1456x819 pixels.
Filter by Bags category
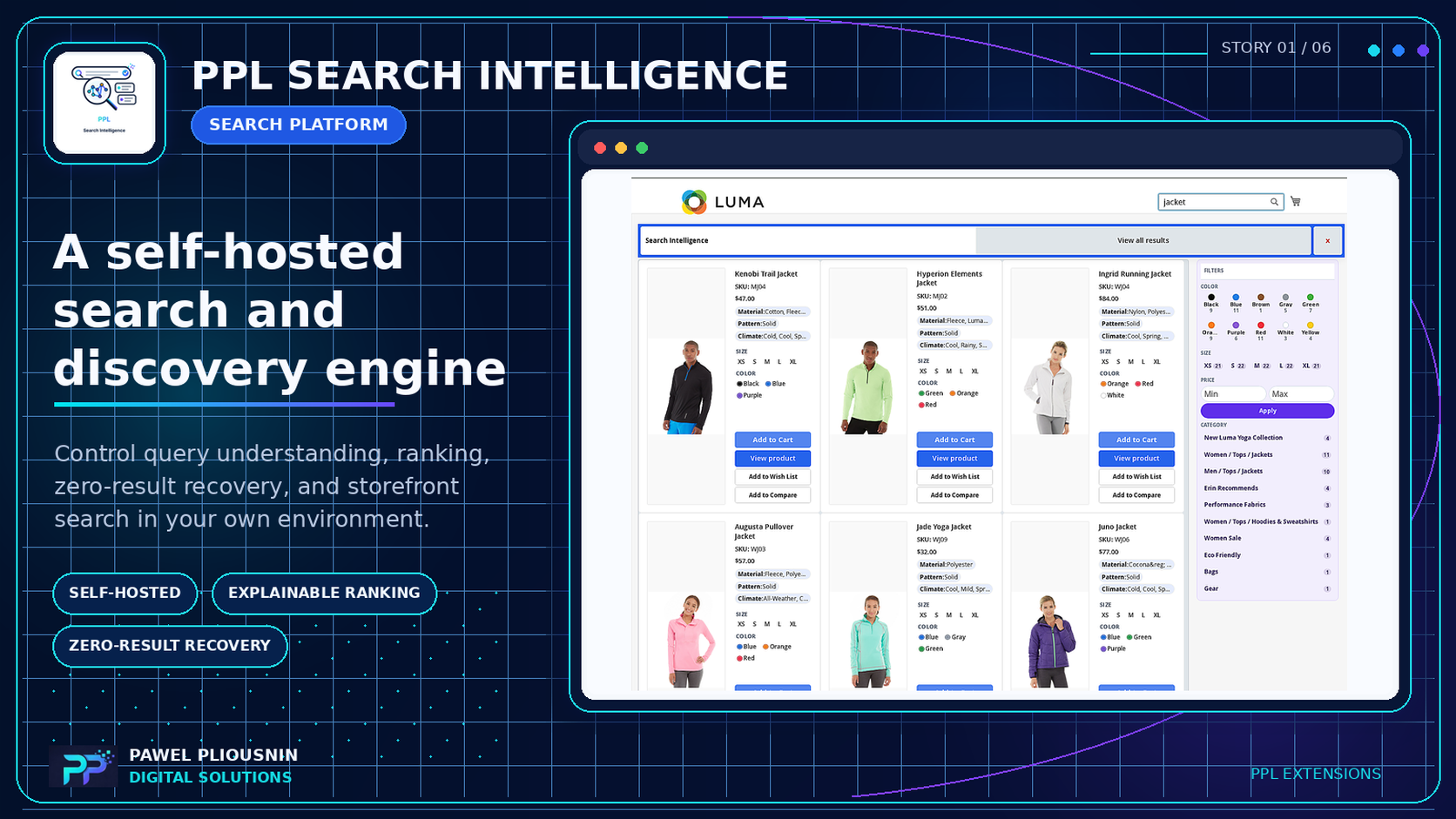click(x=1267, y=572)
